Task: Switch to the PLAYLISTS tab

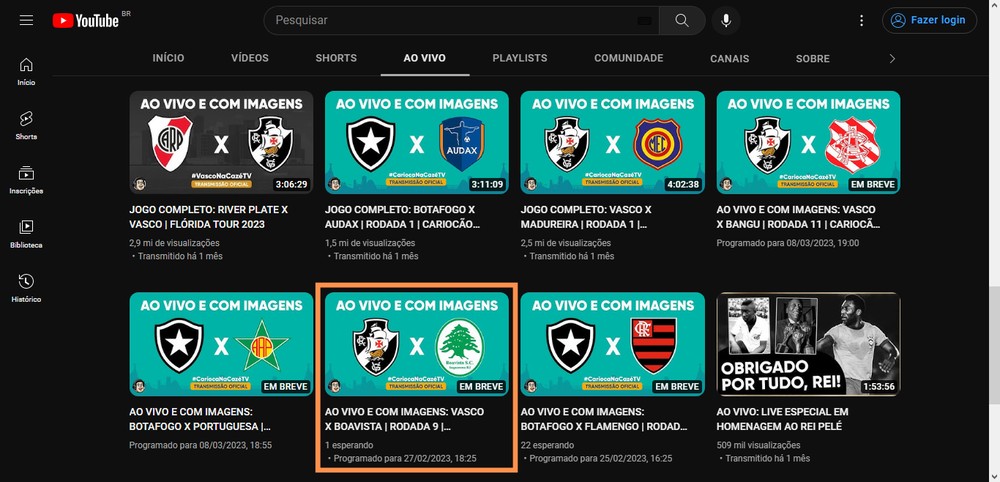Action: coord(520,58)
